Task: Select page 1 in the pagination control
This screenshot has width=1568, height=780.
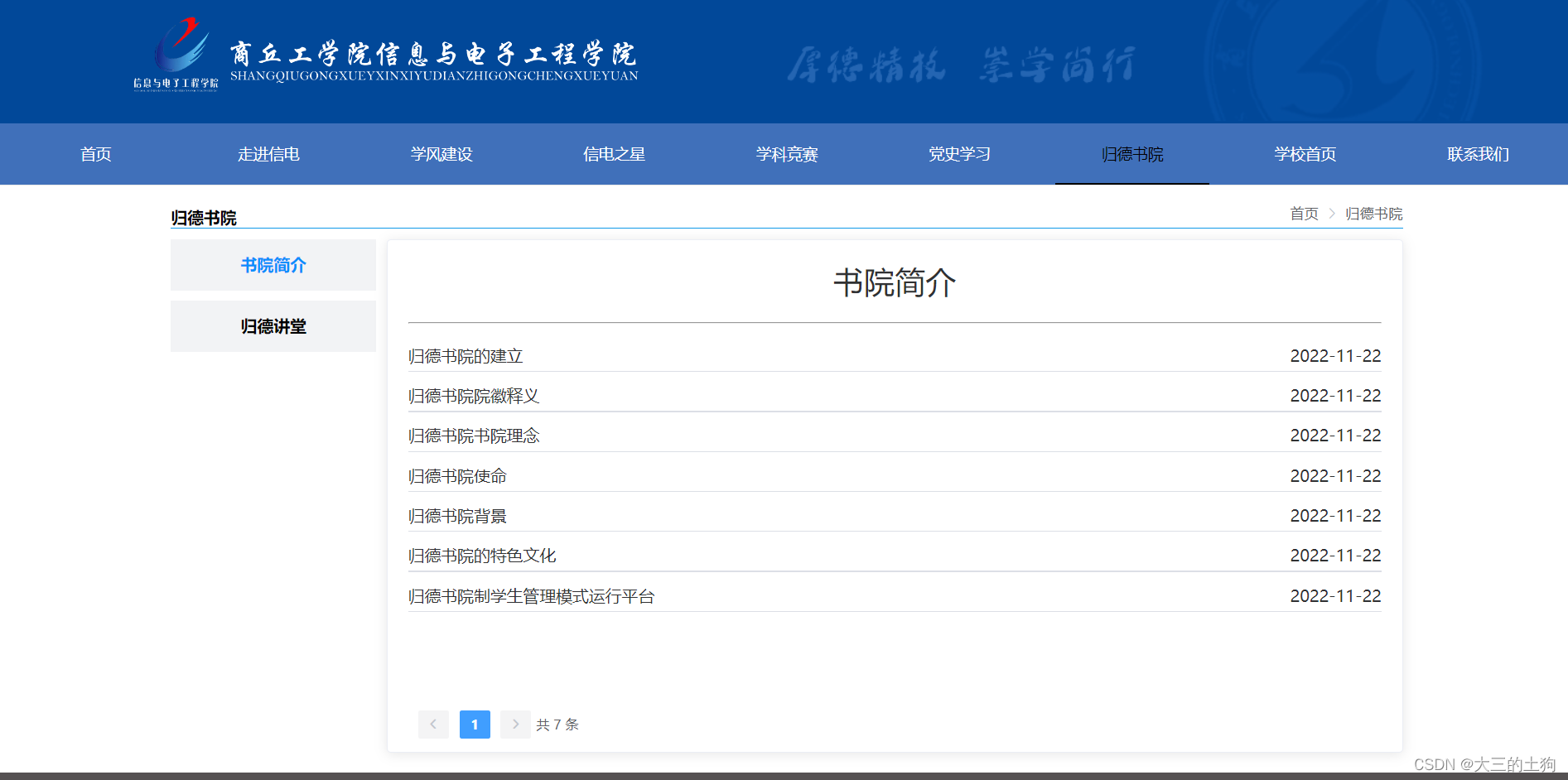Action: pos(474,724)
